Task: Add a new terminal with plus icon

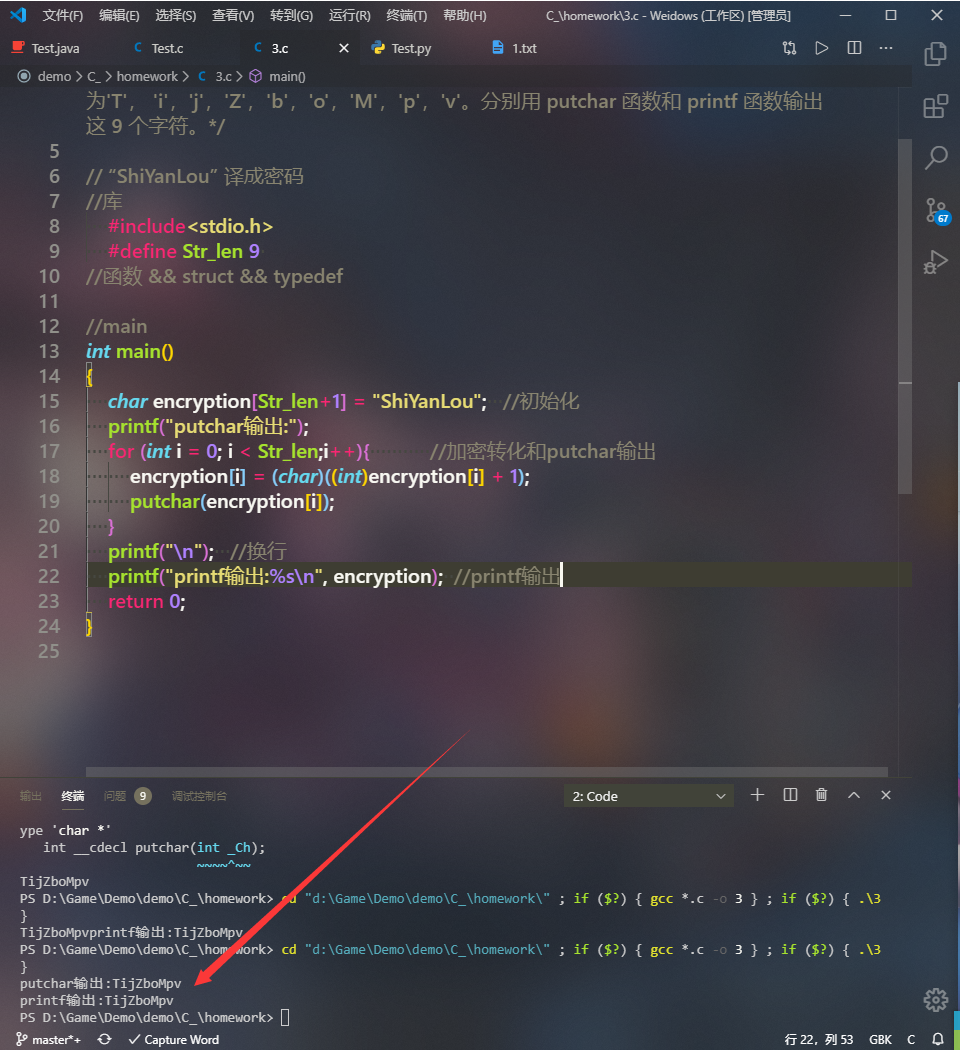Action: pos(757,795)
